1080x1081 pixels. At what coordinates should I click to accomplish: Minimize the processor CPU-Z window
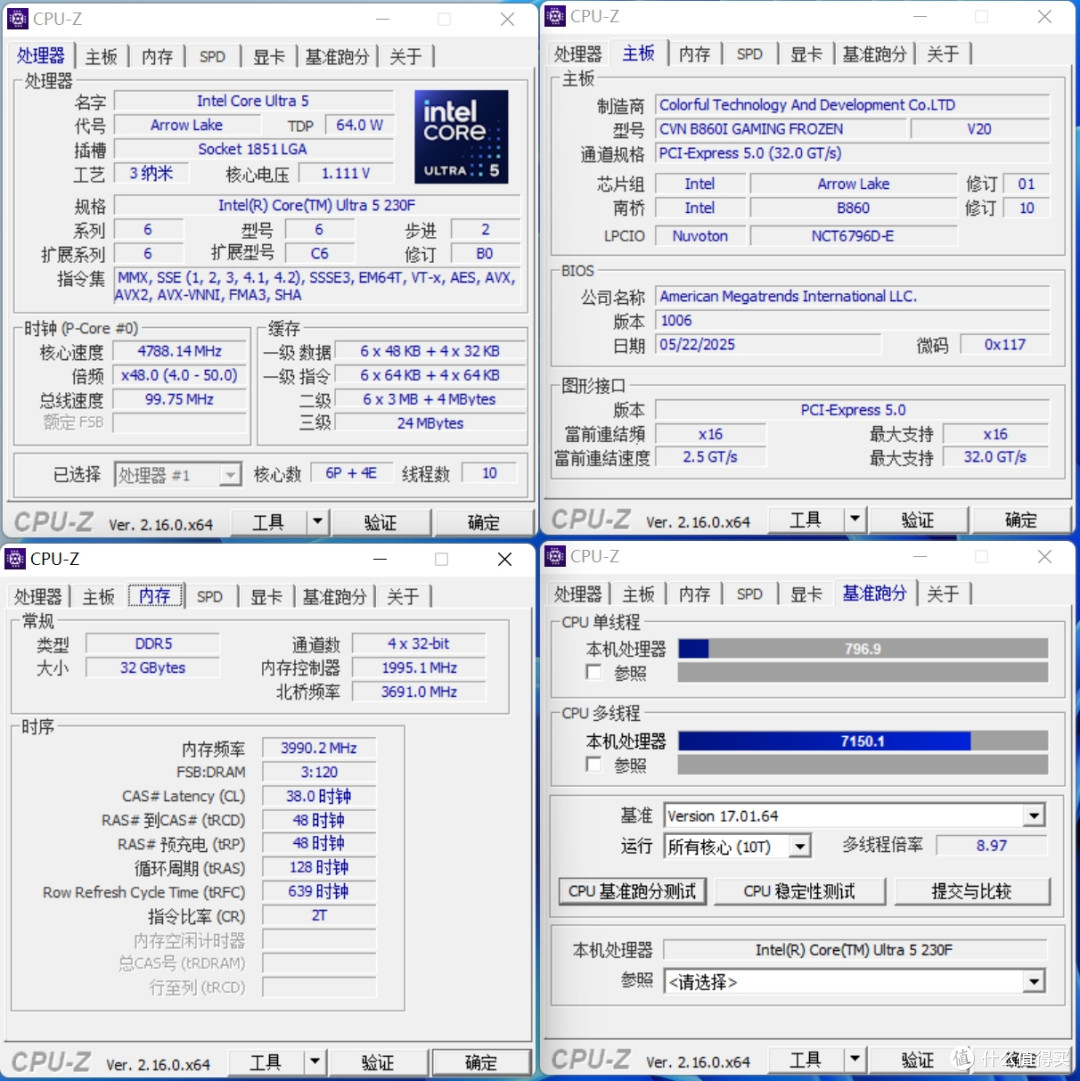pyautogui.click(x=383, y=19)
